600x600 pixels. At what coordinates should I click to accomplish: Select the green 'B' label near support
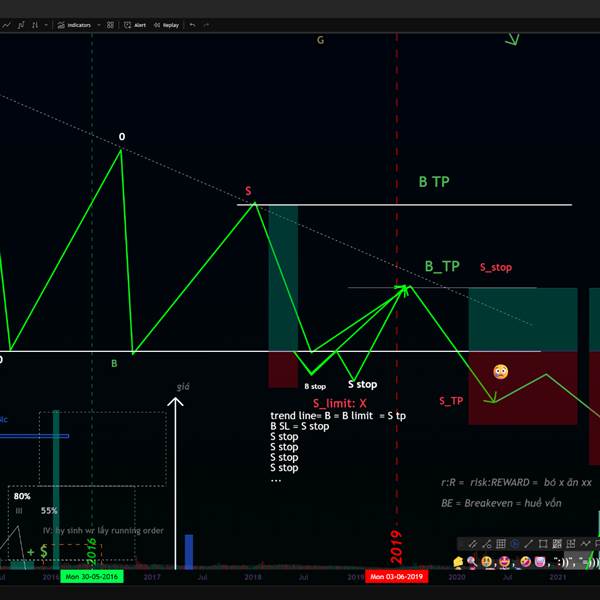click(x=114, y=364)
